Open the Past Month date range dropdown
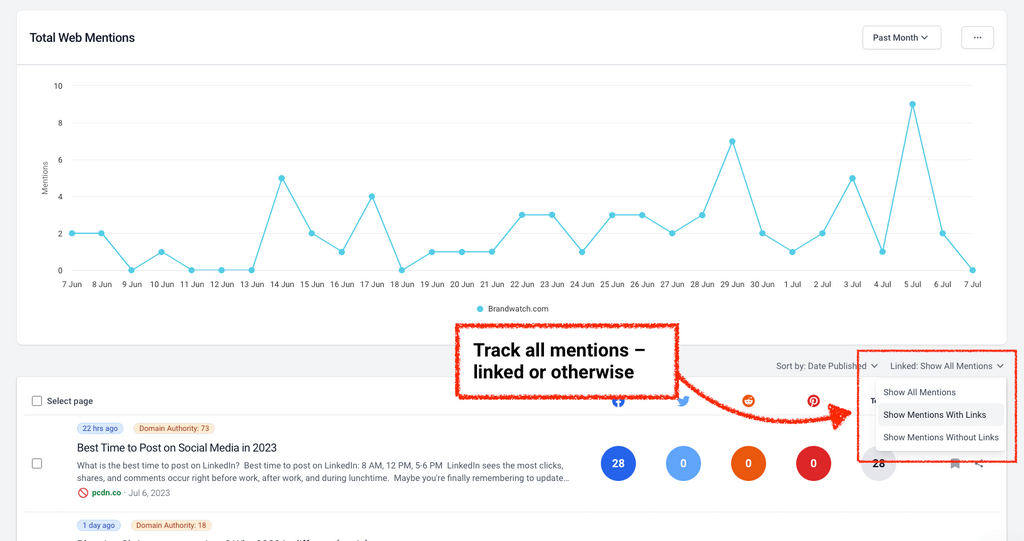 pyautogui.click(x=900, y=38)
